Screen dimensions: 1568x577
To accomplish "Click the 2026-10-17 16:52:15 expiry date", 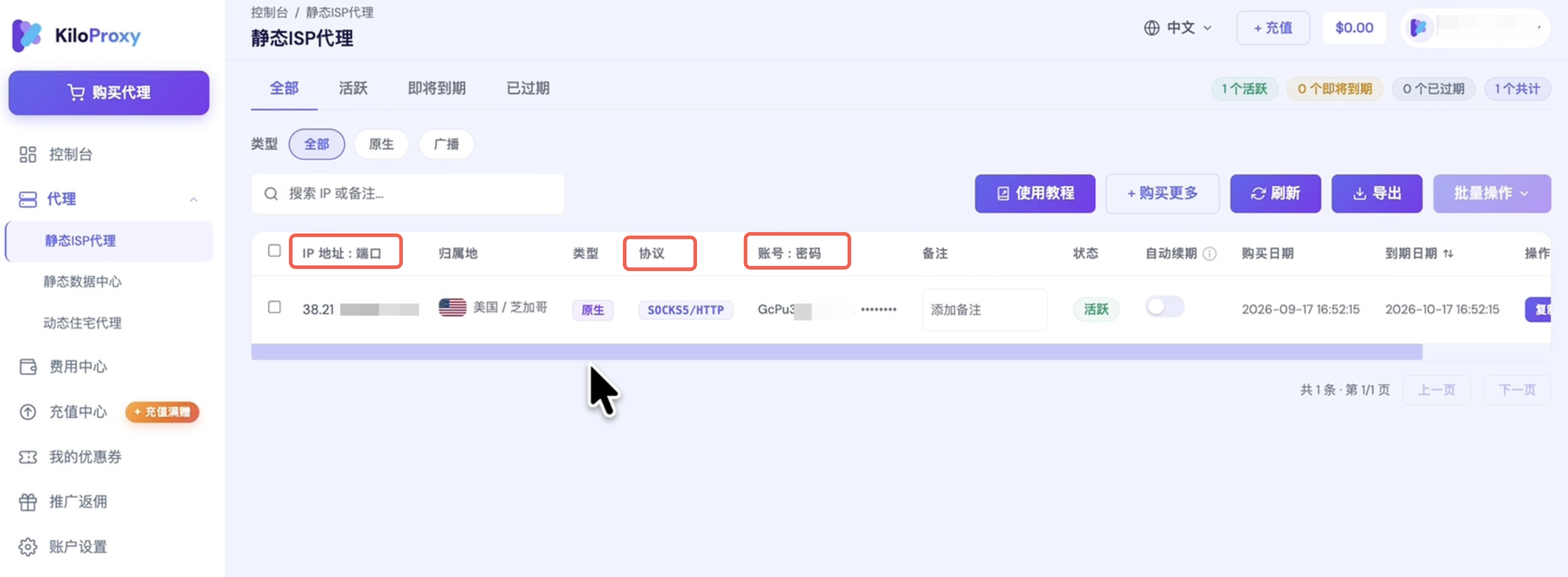I will (x=1442, y=310).
